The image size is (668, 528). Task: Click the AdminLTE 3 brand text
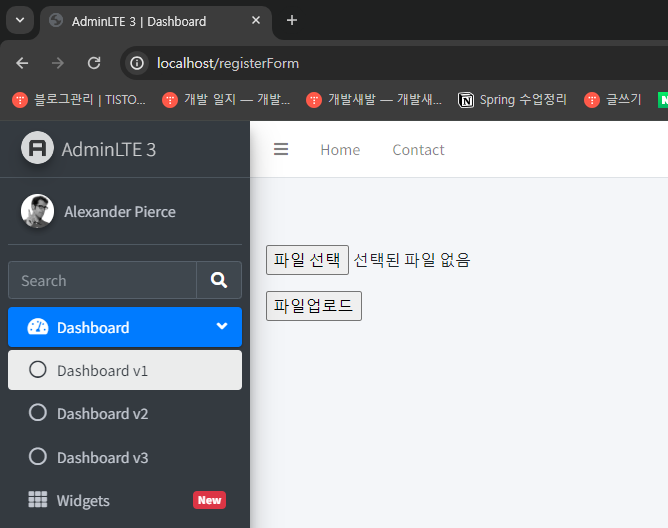click(109, 150)
